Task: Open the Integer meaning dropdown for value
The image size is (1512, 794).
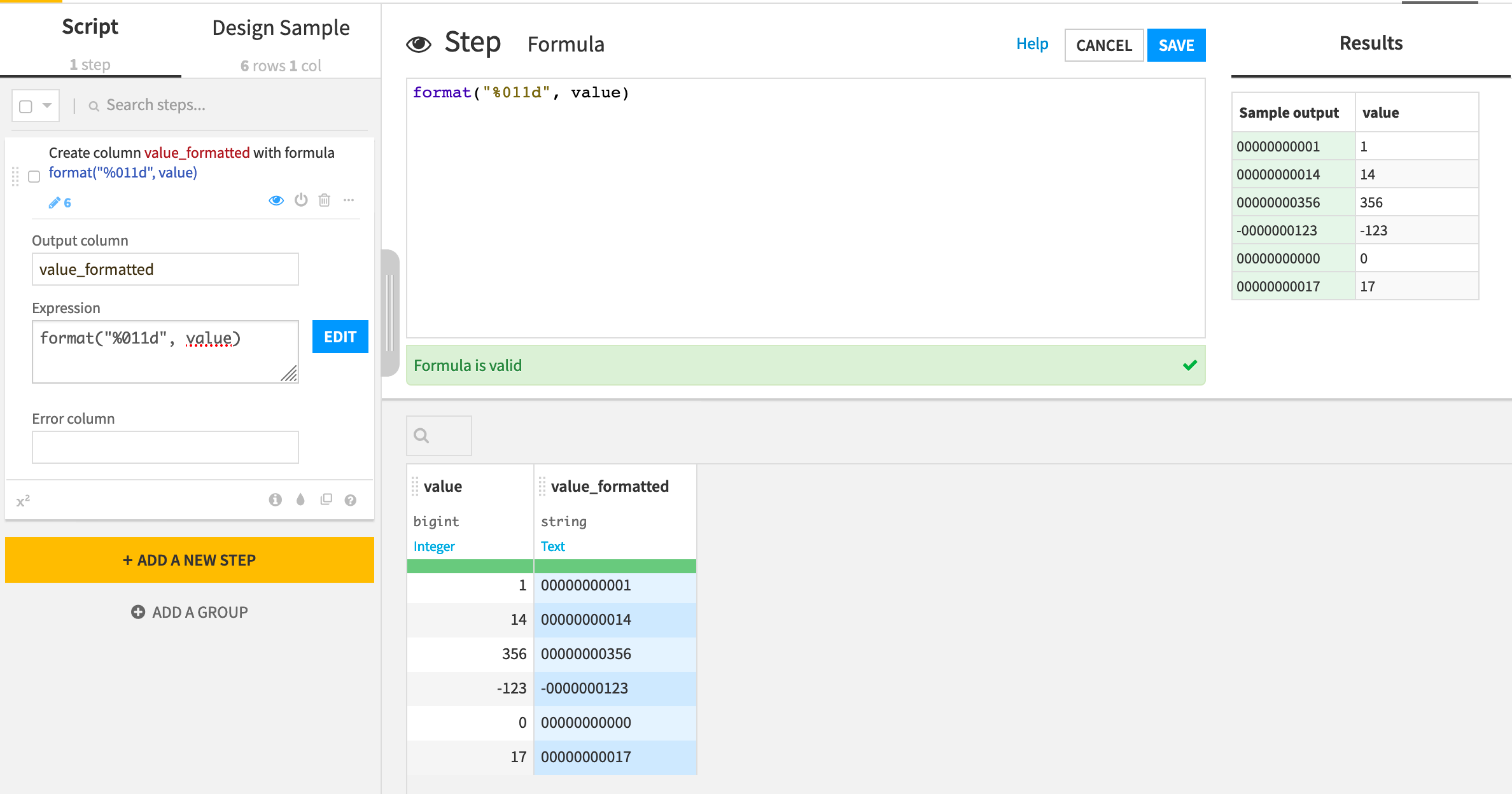Action: tap(434, 547)
